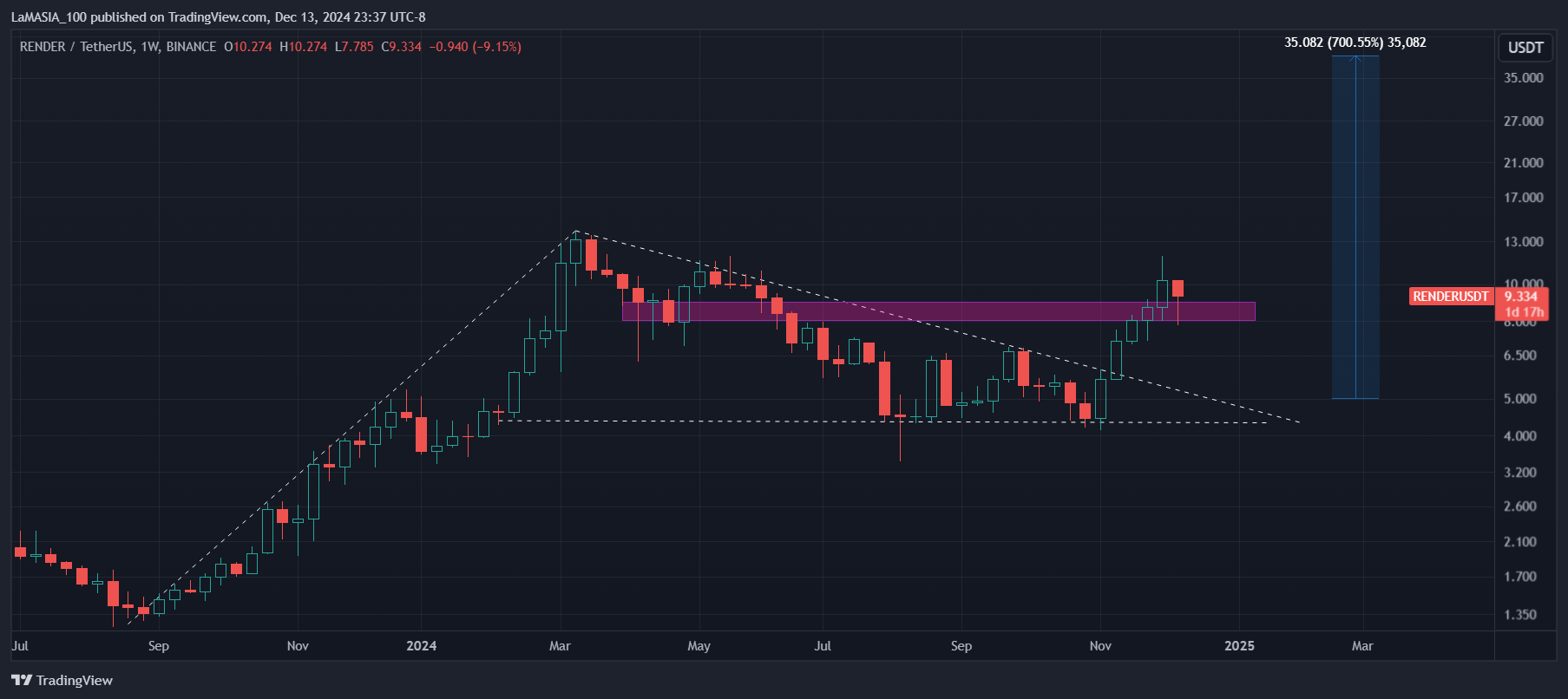Click the high value H10.274

[x=304, y=47]
